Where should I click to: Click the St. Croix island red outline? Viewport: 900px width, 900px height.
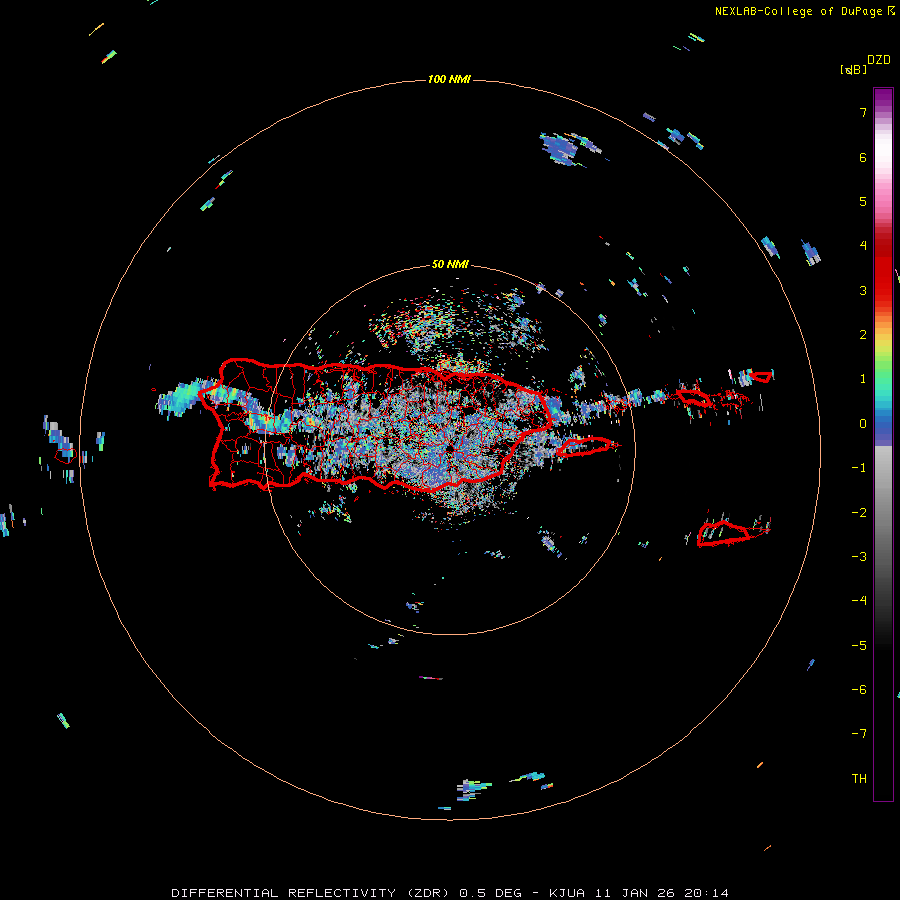[x=724, y=533]
